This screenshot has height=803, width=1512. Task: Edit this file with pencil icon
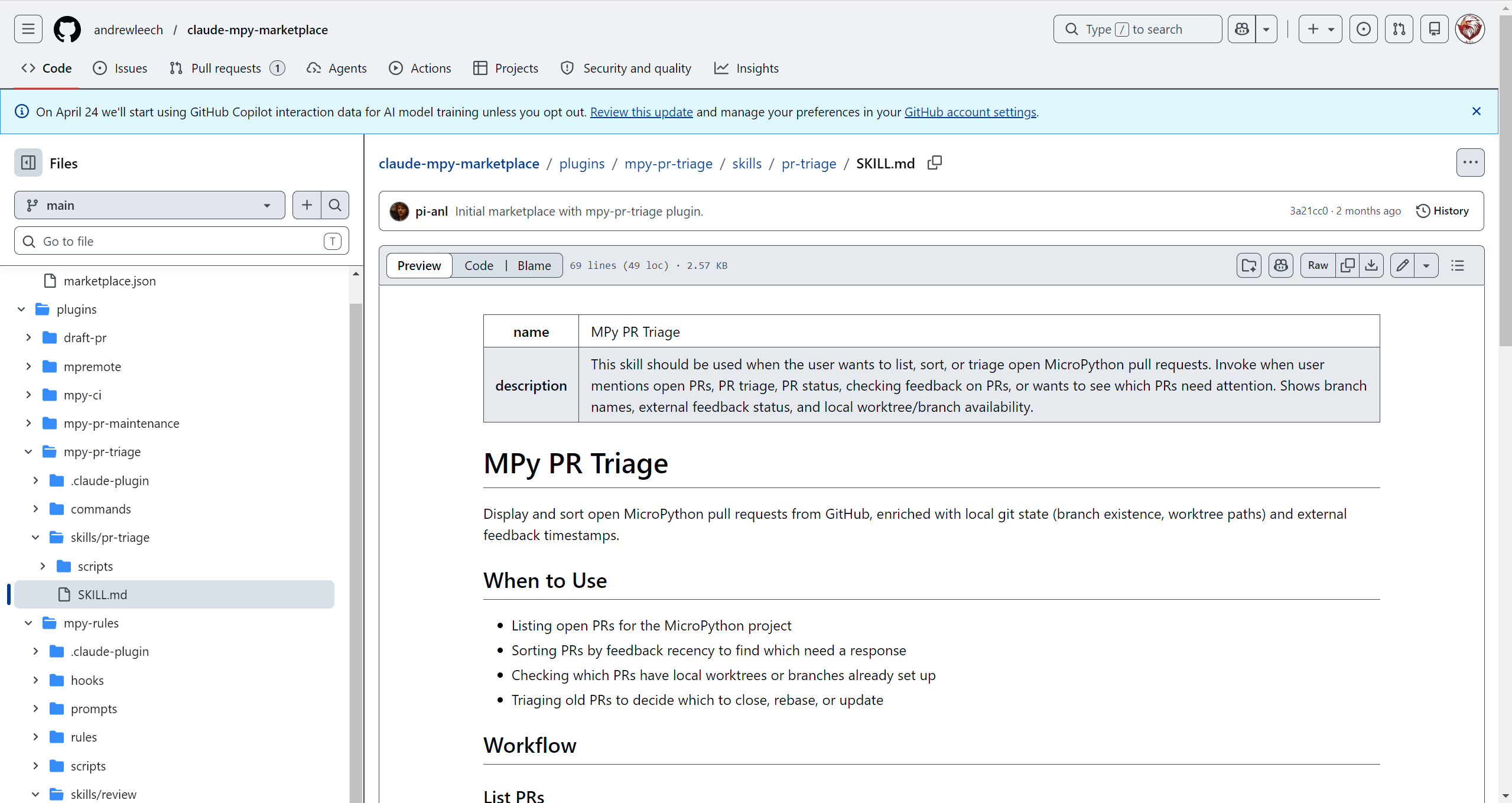tap(1403, 265)
